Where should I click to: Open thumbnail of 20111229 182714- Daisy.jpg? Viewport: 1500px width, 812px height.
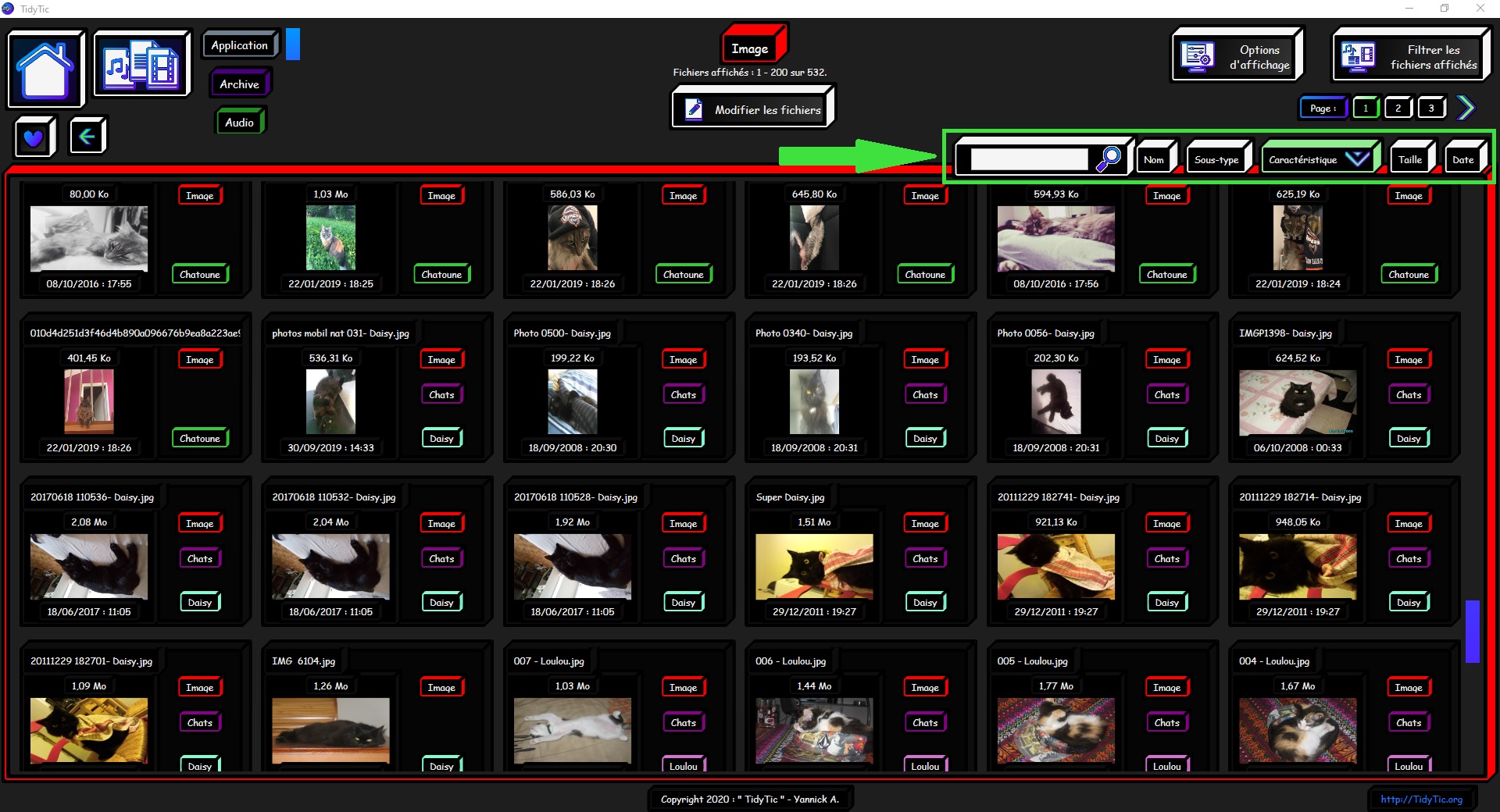pos(1298,566)
